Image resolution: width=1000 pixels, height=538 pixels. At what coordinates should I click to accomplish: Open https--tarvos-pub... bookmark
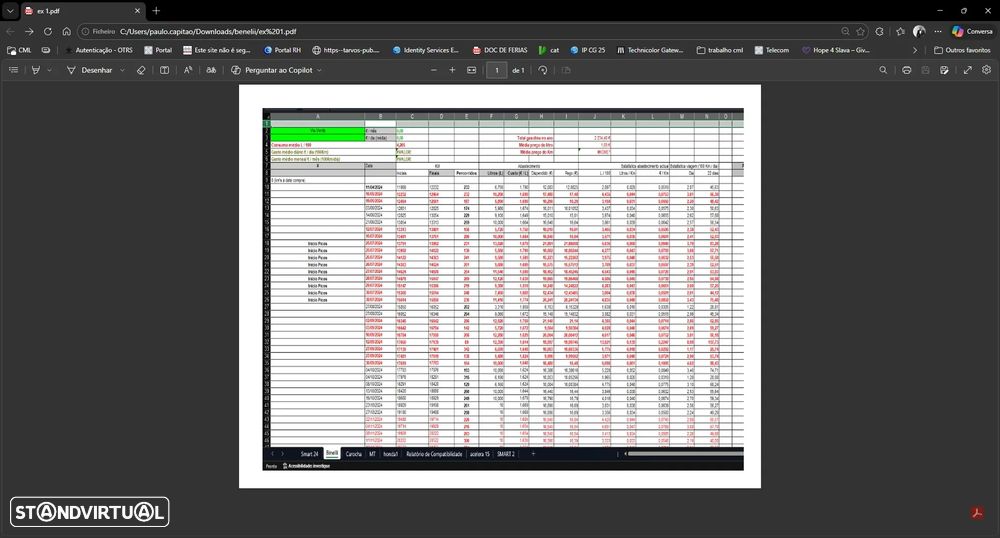[346, 50]
